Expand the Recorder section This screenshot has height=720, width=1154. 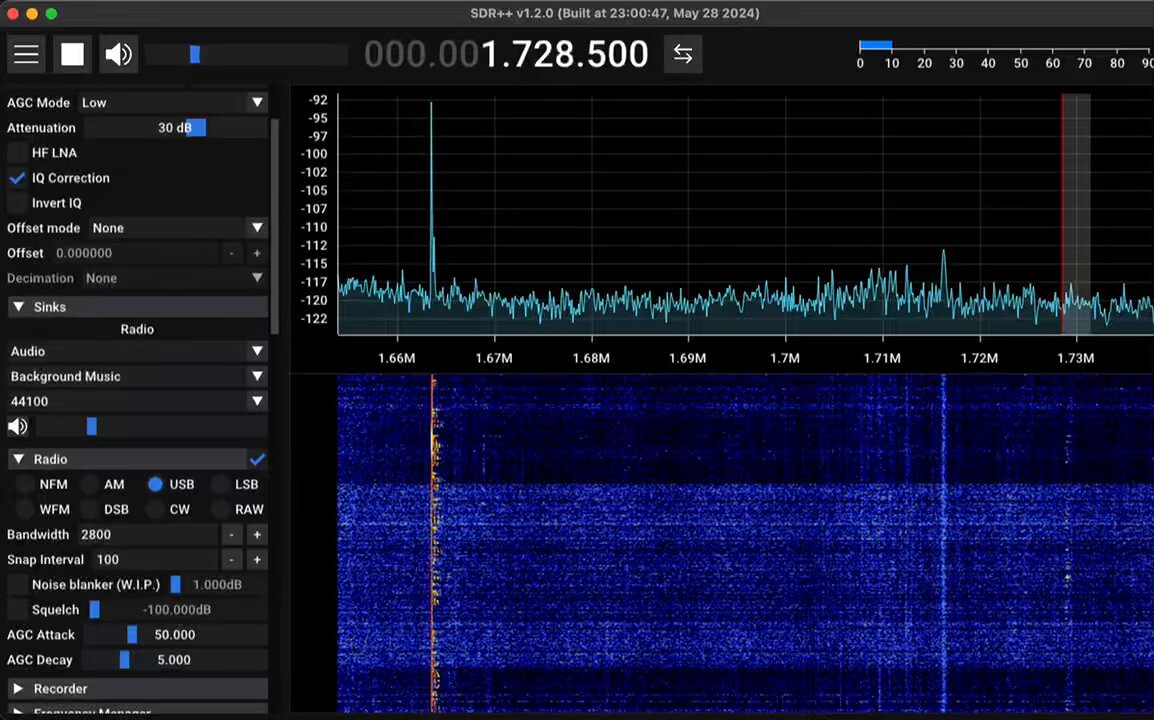[138, 688]
